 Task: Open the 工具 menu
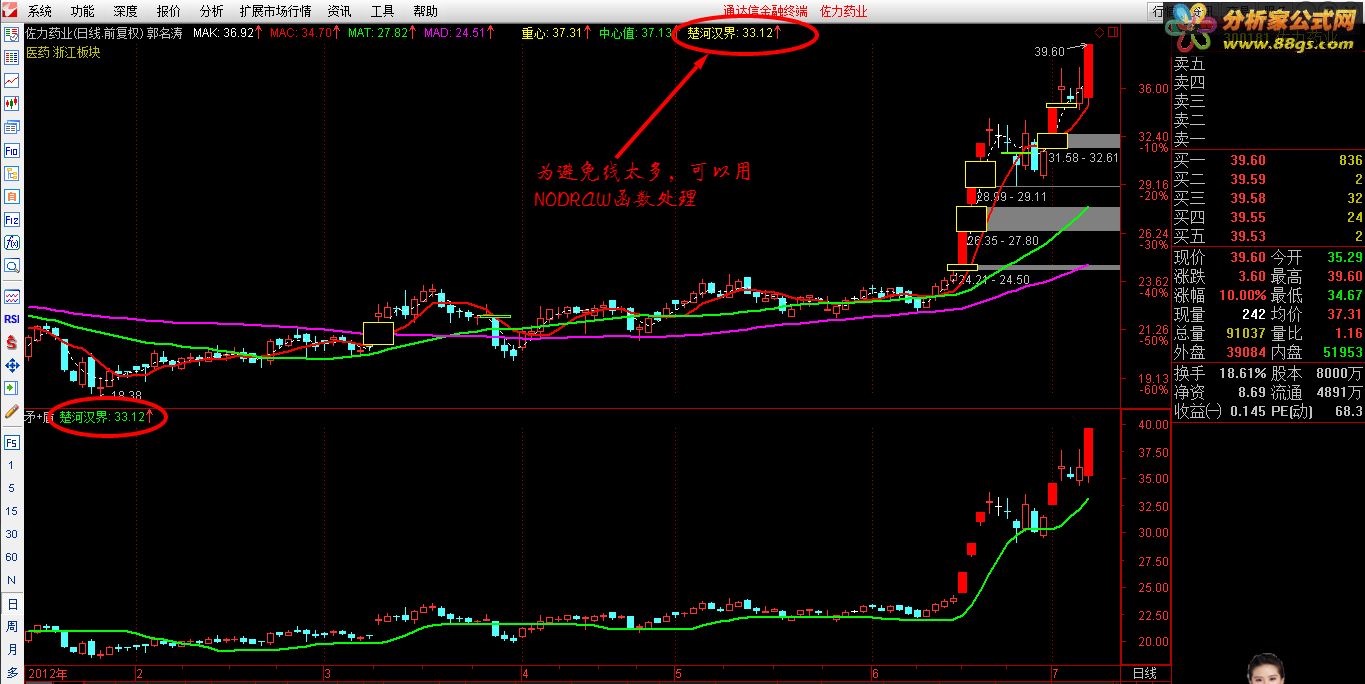382,12
